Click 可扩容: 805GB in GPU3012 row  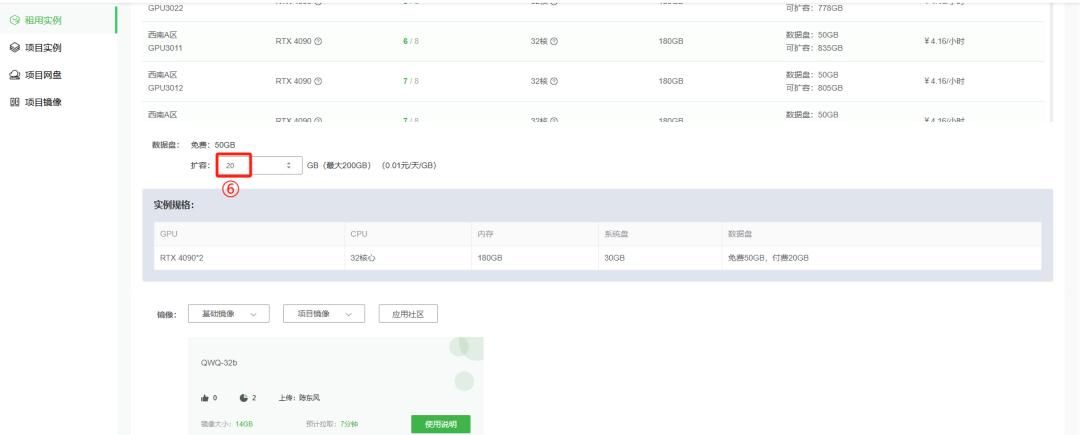[814, 88]
